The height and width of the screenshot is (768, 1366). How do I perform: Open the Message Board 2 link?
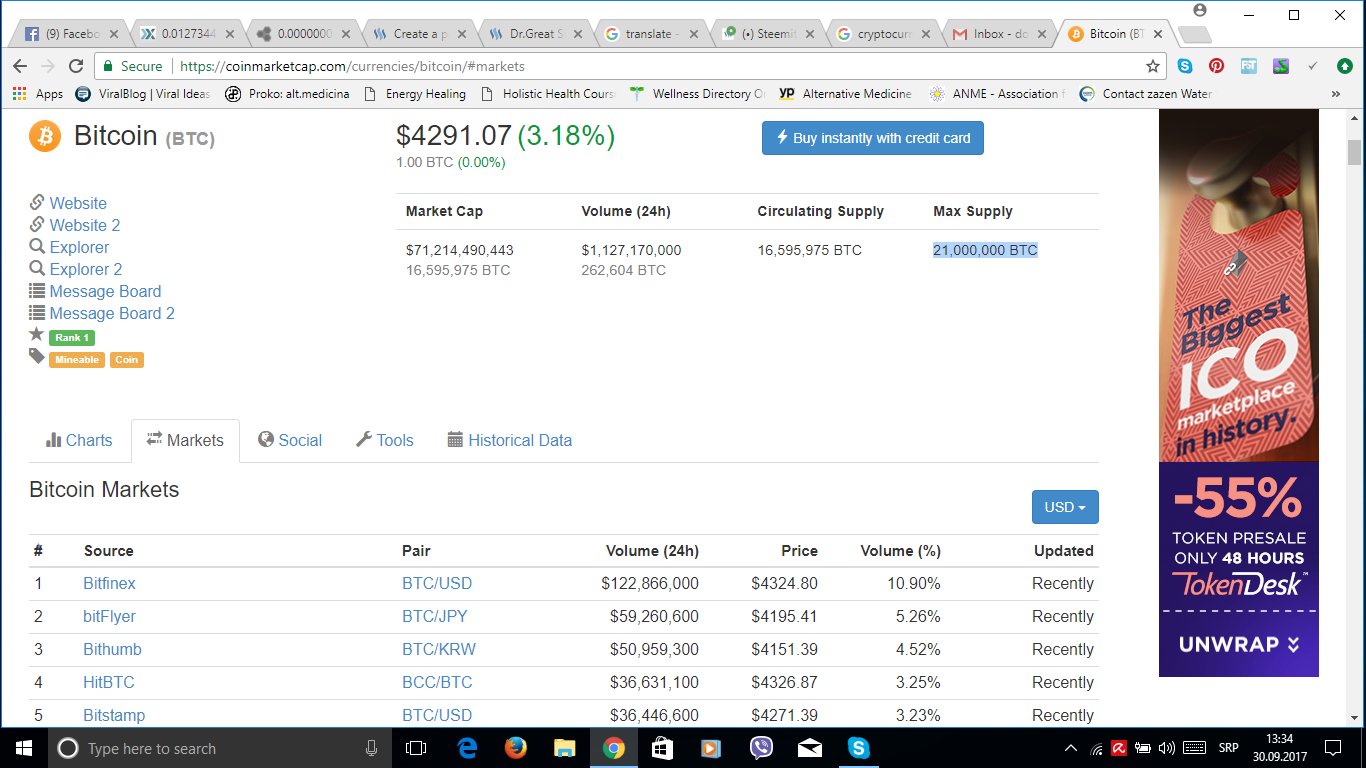click(x=112, y=313)
